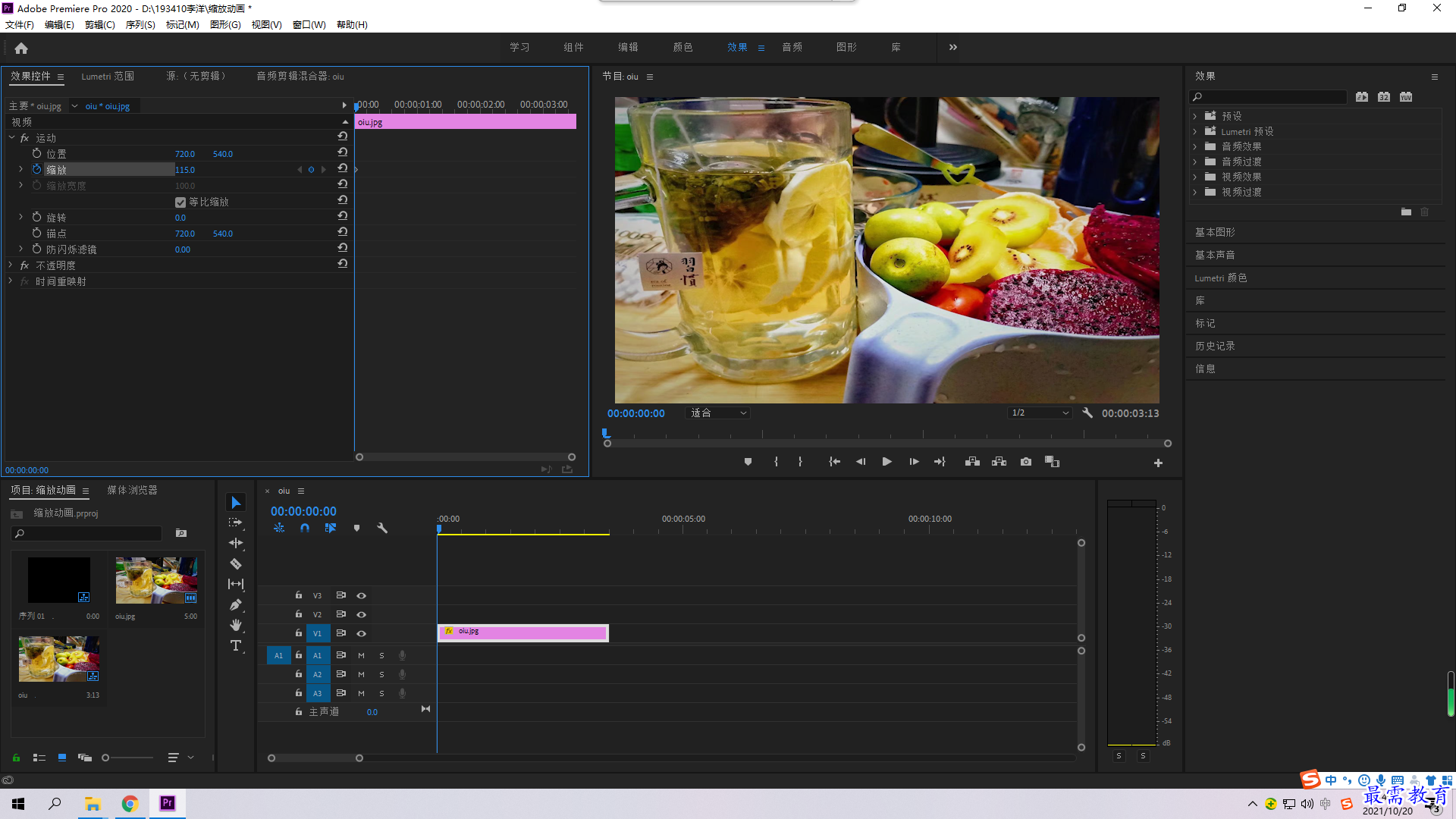Switch to Color (颜色) workspace
This screenshot has width=1456, height=819.
tap(682, 47)
